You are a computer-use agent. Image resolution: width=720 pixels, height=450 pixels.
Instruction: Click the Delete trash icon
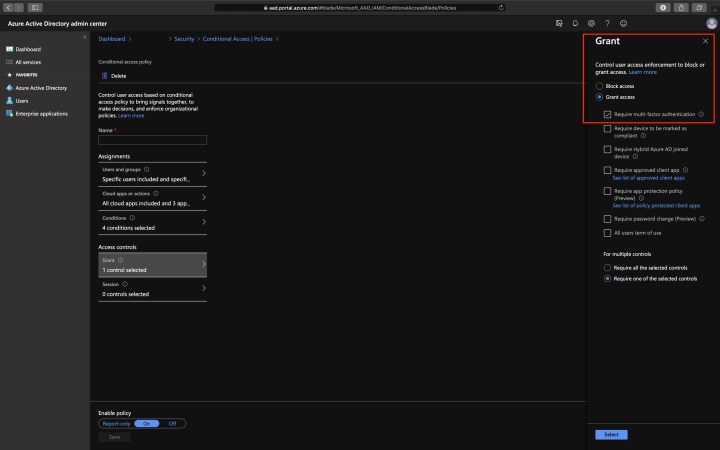[x=104, y=76]
